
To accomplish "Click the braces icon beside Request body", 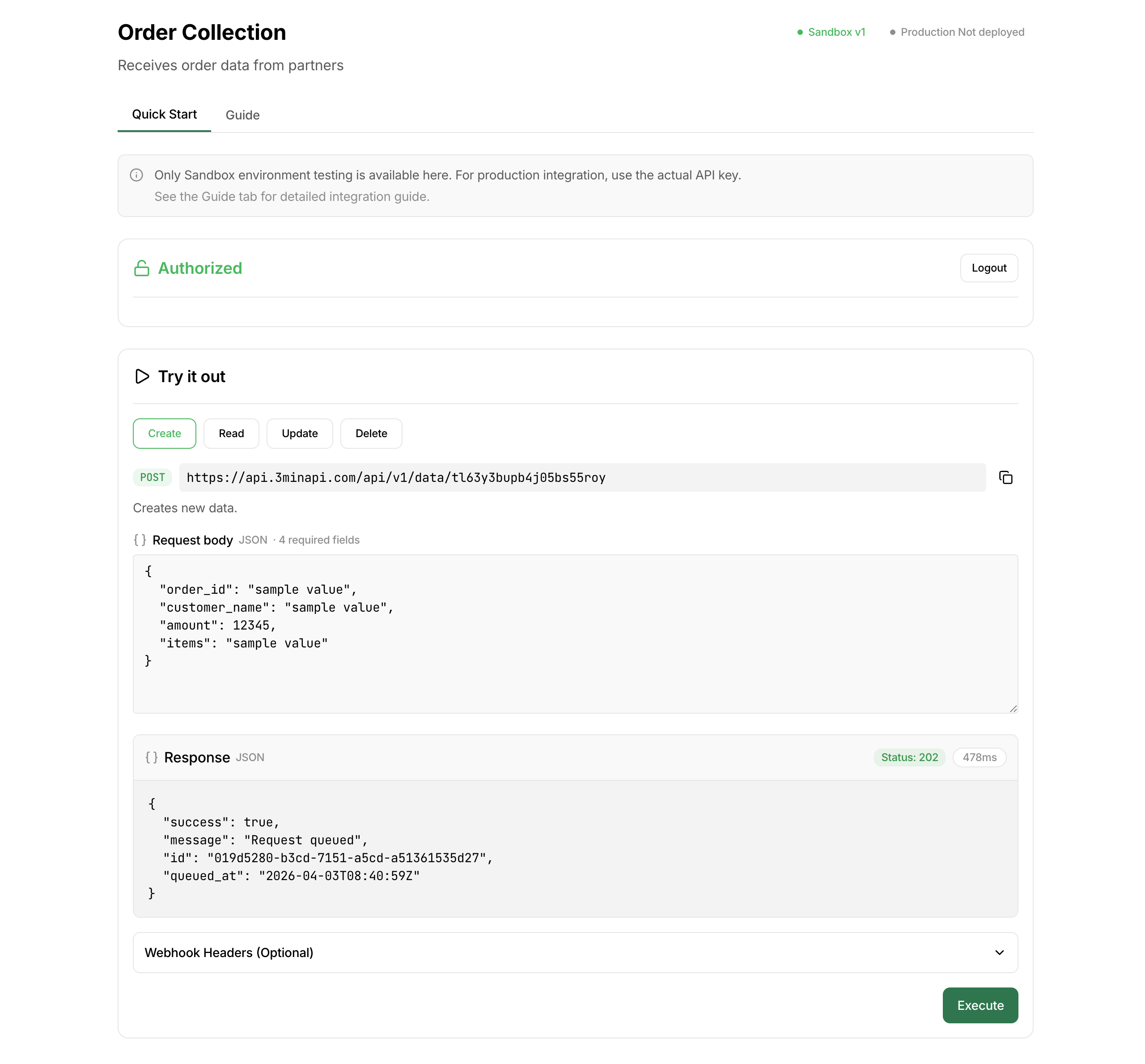I will pyautogui.click(x=140, y=540).
